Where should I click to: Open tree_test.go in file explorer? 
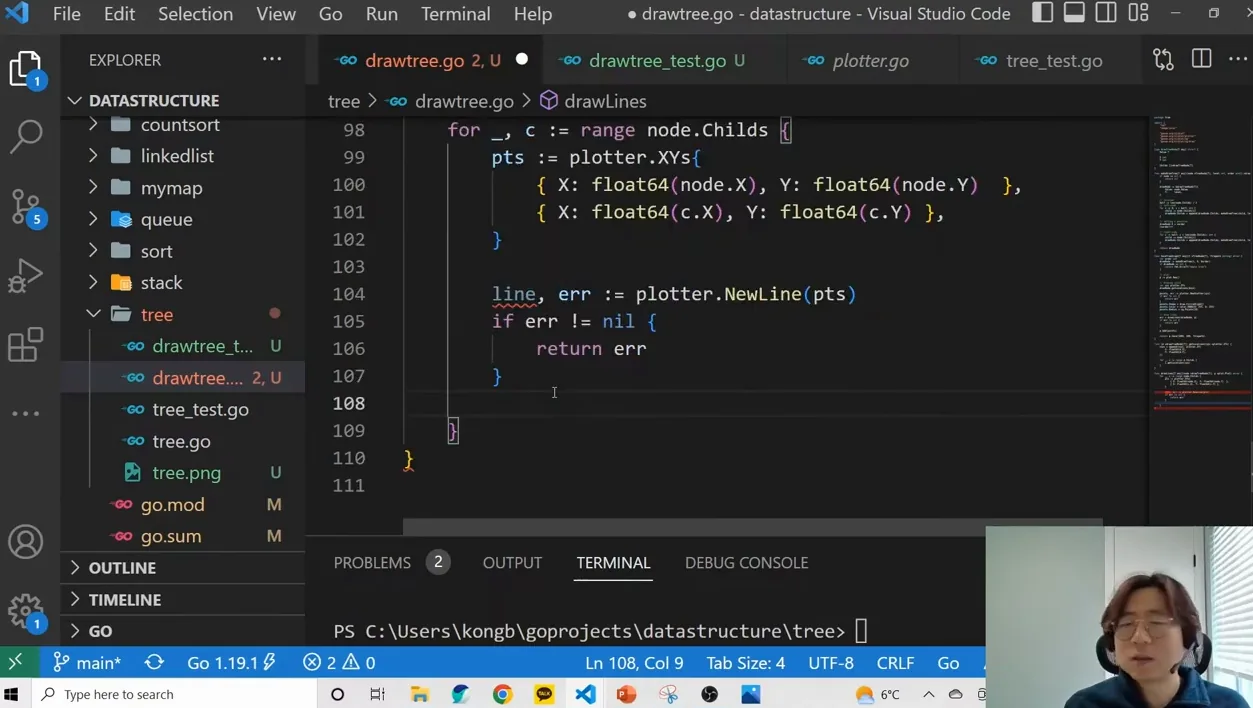183,409
